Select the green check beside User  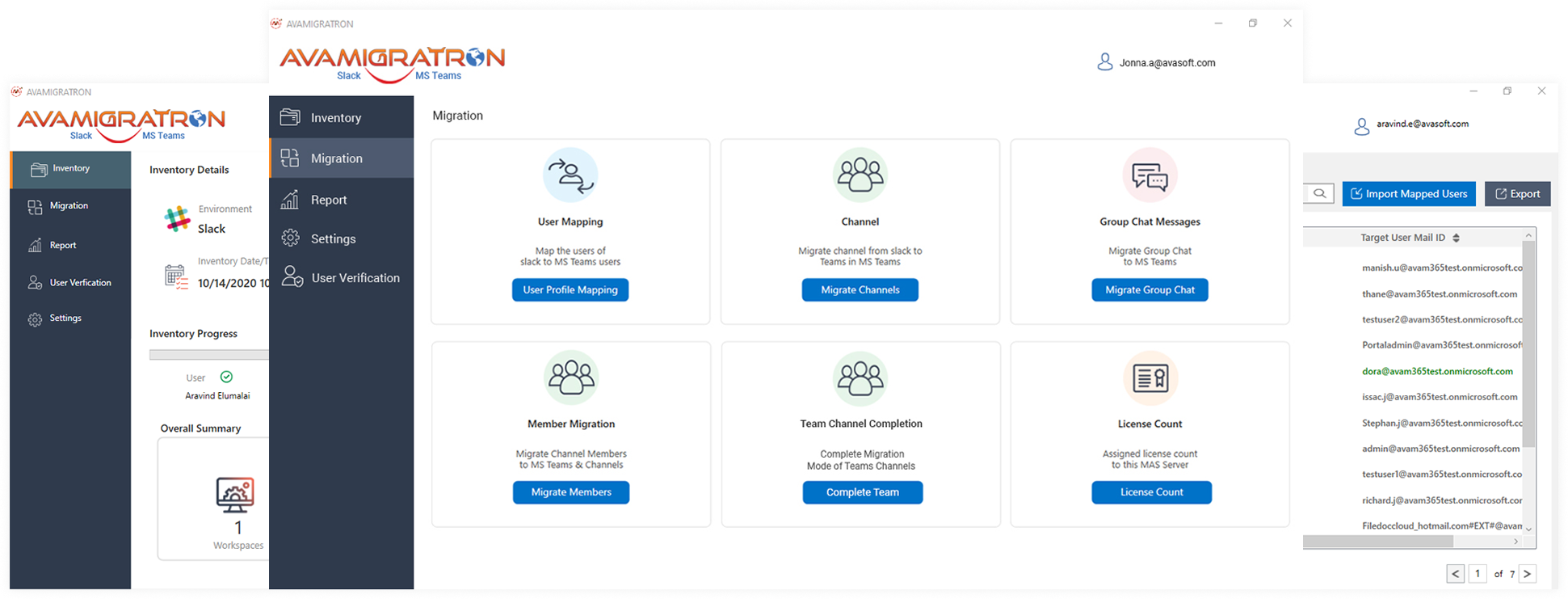[227, 377]
